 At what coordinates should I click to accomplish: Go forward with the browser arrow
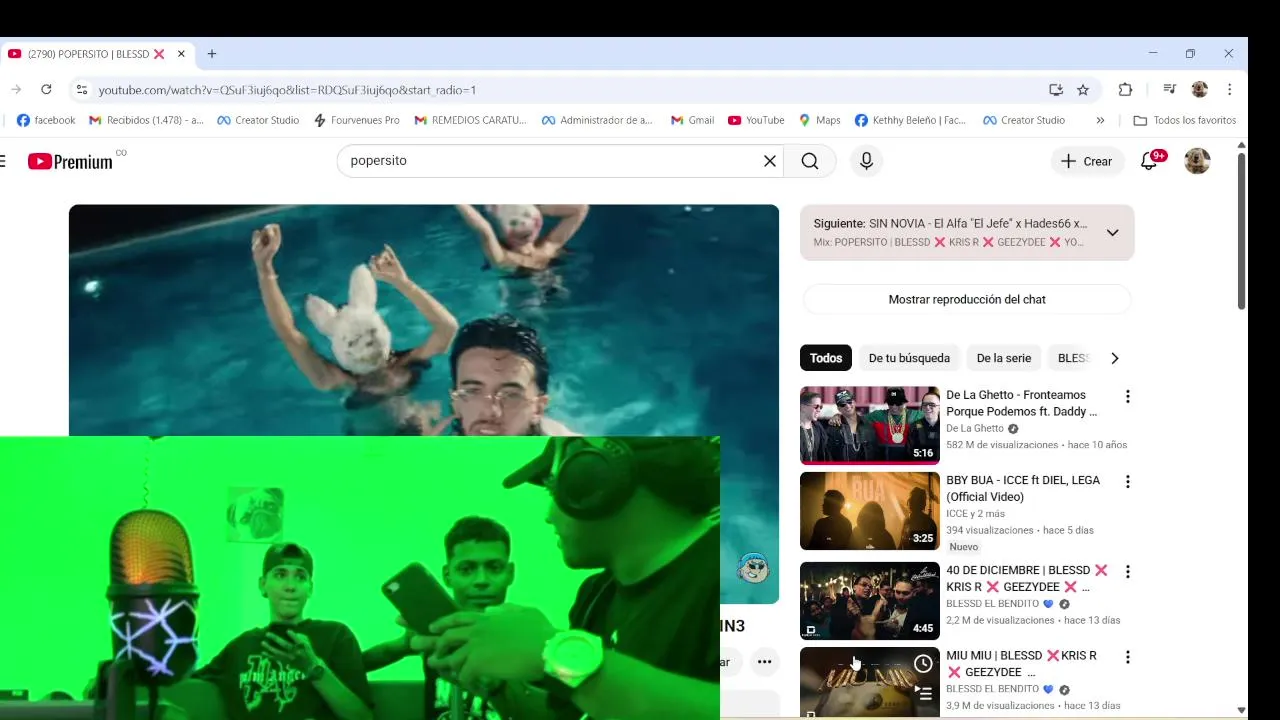[x=16, y=90]
